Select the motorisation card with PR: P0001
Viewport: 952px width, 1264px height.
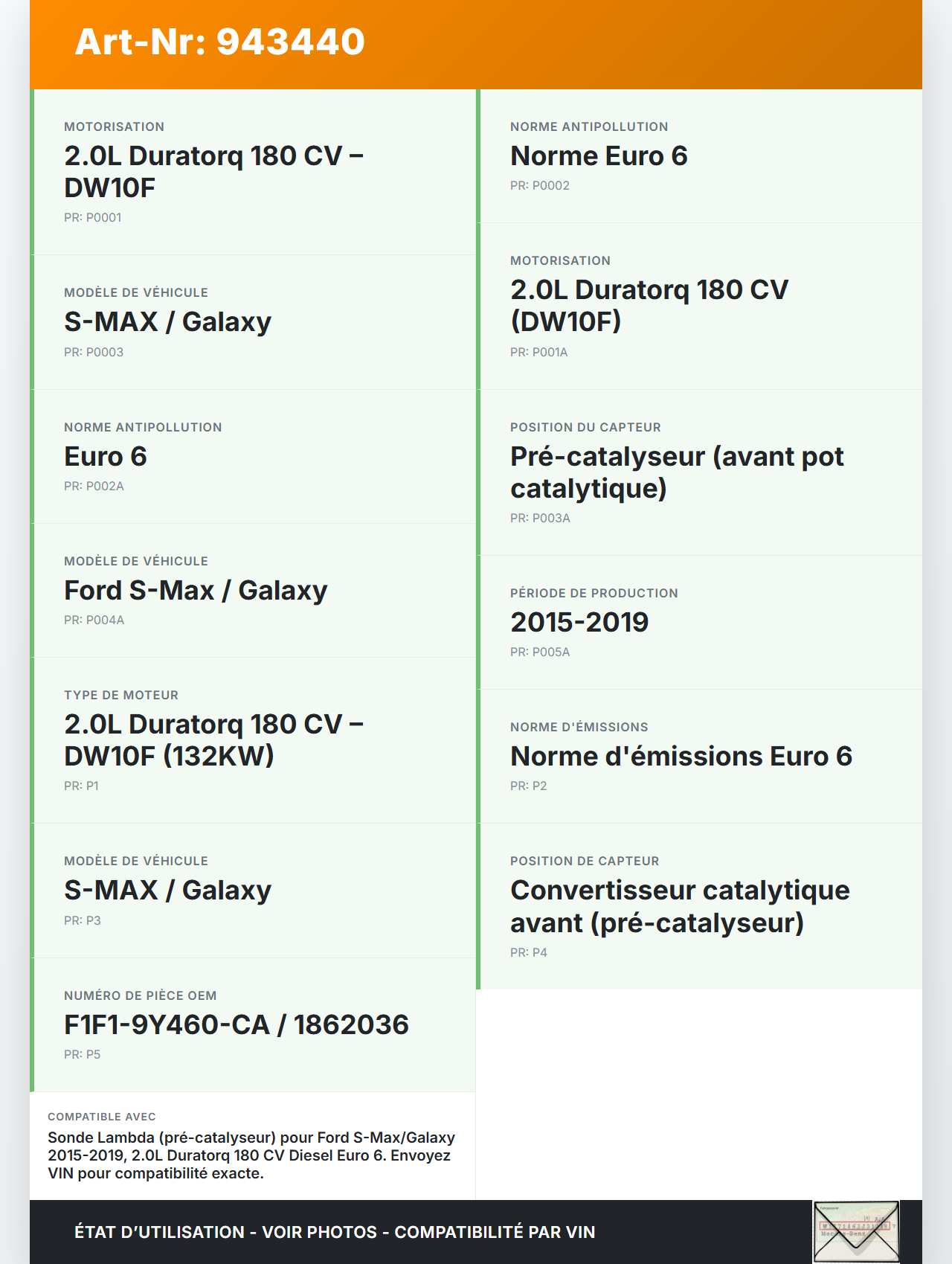(x=253, y=172)
